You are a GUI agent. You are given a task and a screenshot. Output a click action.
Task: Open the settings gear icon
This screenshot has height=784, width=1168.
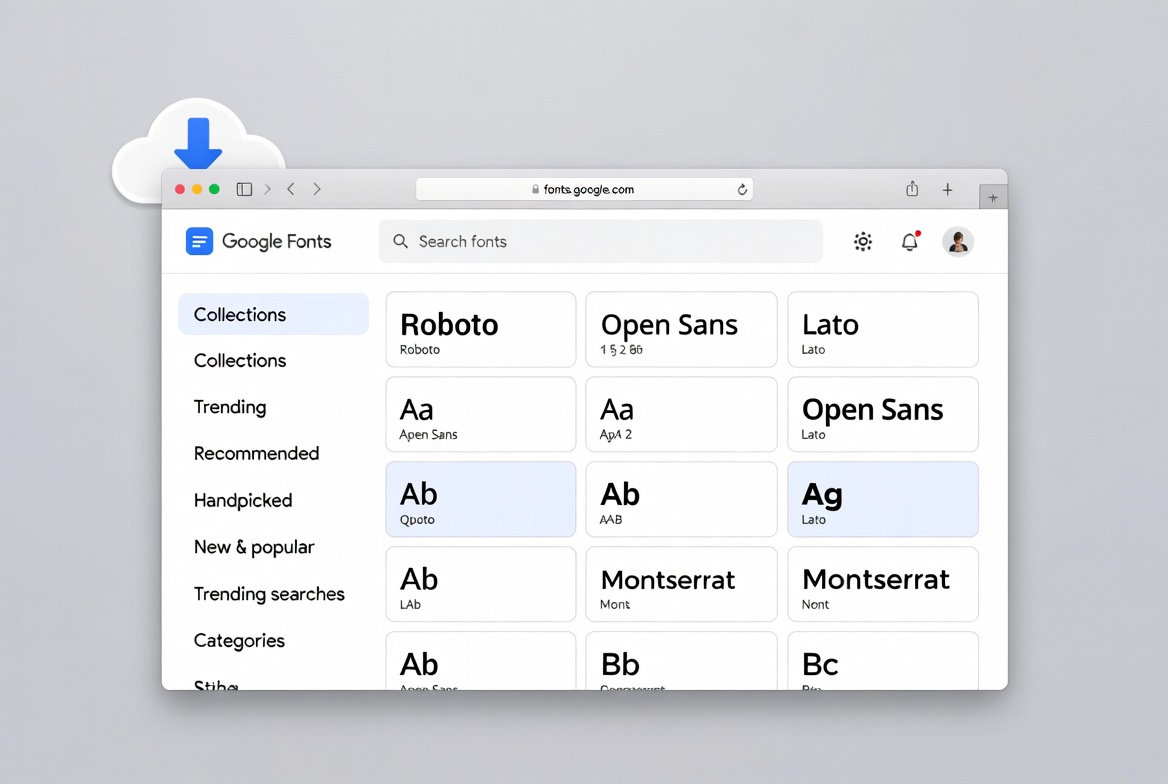863,241
